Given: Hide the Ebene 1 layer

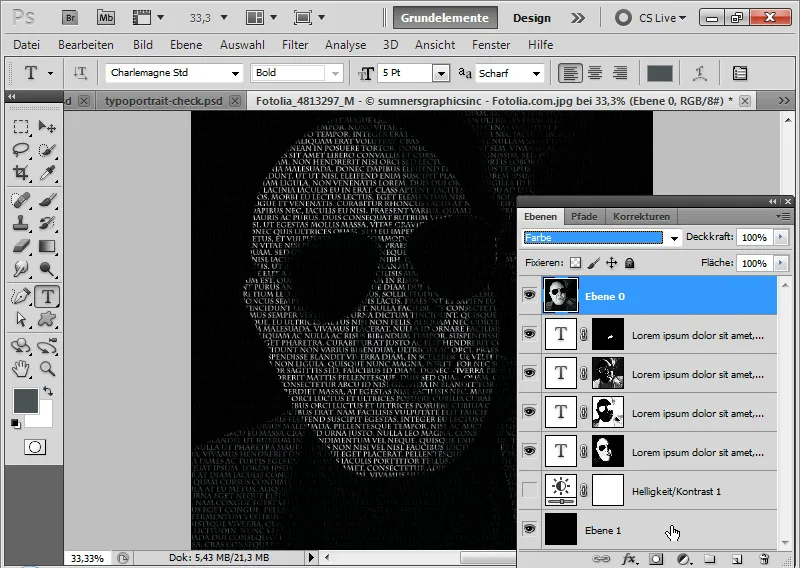Looking at the screenshot, I should (x=530, y=529).
